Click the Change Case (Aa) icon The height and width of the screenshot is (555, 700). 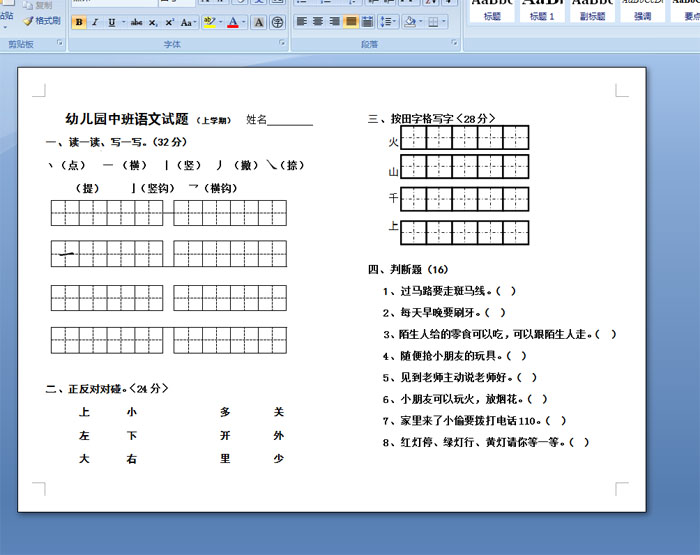coord(186,22)
